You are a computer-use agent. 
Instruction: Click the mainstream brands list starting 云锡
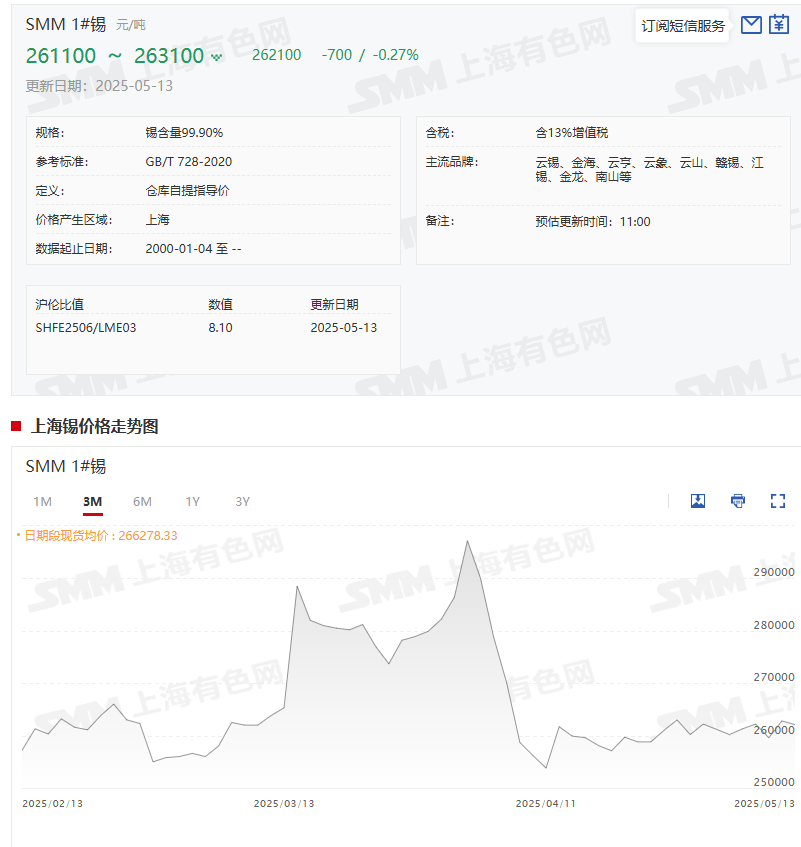tap(649, 170)
